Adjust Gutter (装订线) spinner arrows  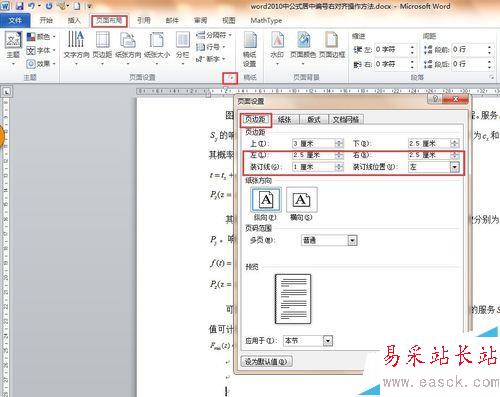tap(339, 167)
